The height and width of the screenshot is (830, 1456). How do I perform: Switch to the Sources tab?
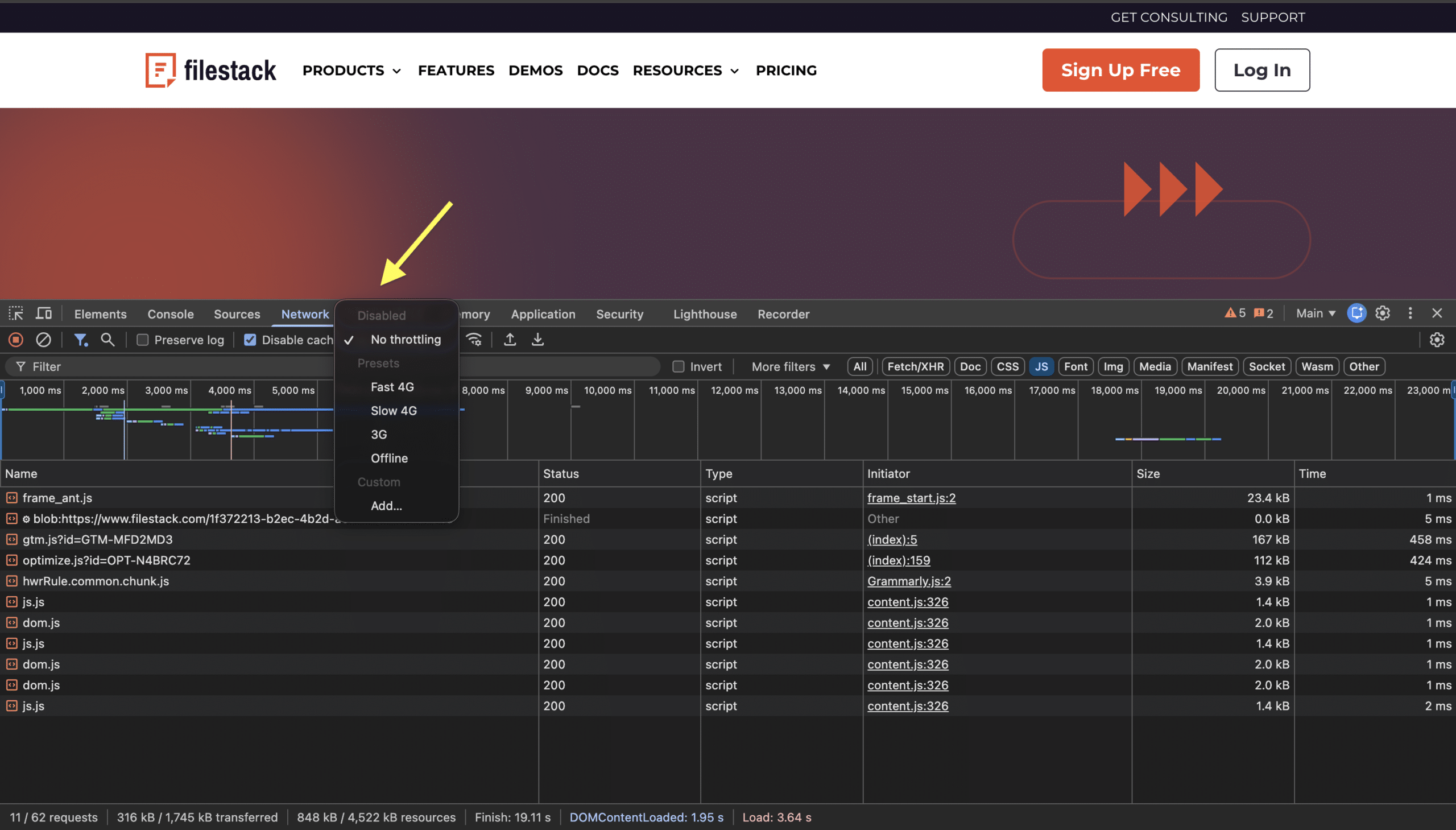(237, 314)
